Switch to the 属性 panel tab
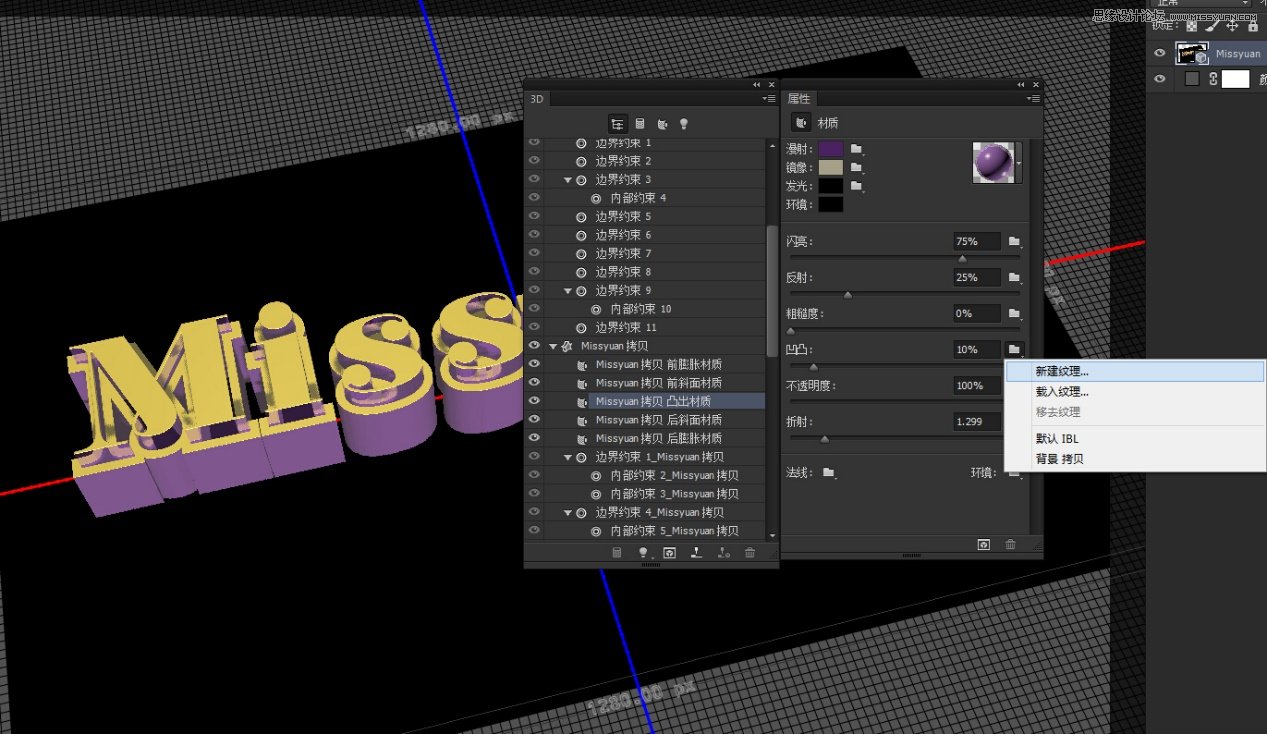This screenshot has width=1267, height=734. pyautogui.click(x=800, y=98)
